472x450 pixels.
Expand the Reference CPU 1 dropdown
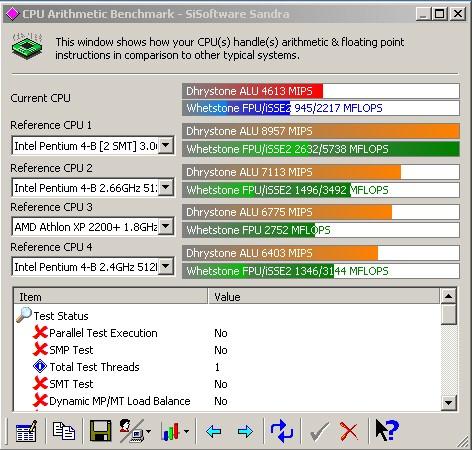coord(166,145)
